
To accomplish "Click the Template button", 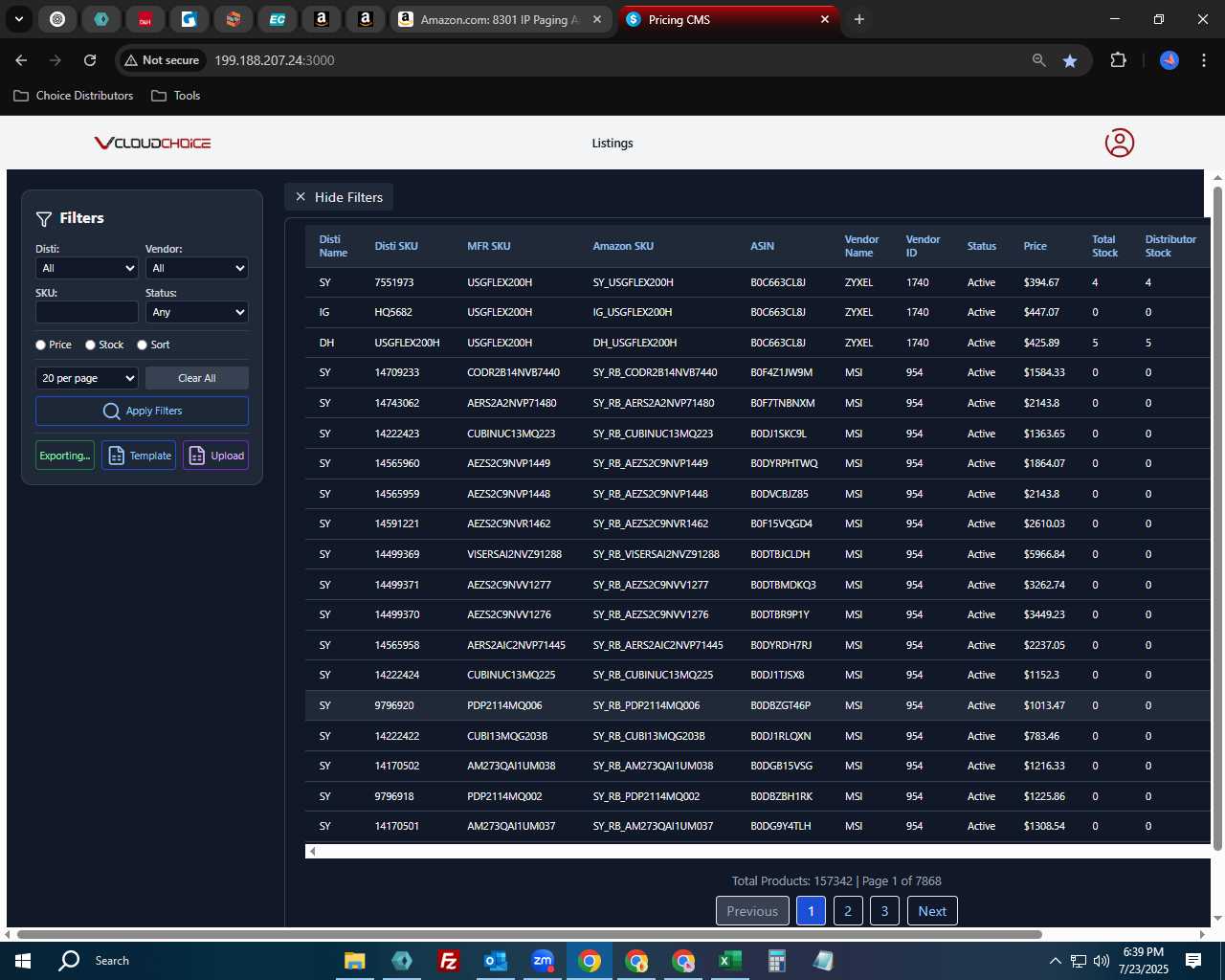I will click(x=139, y=456).
